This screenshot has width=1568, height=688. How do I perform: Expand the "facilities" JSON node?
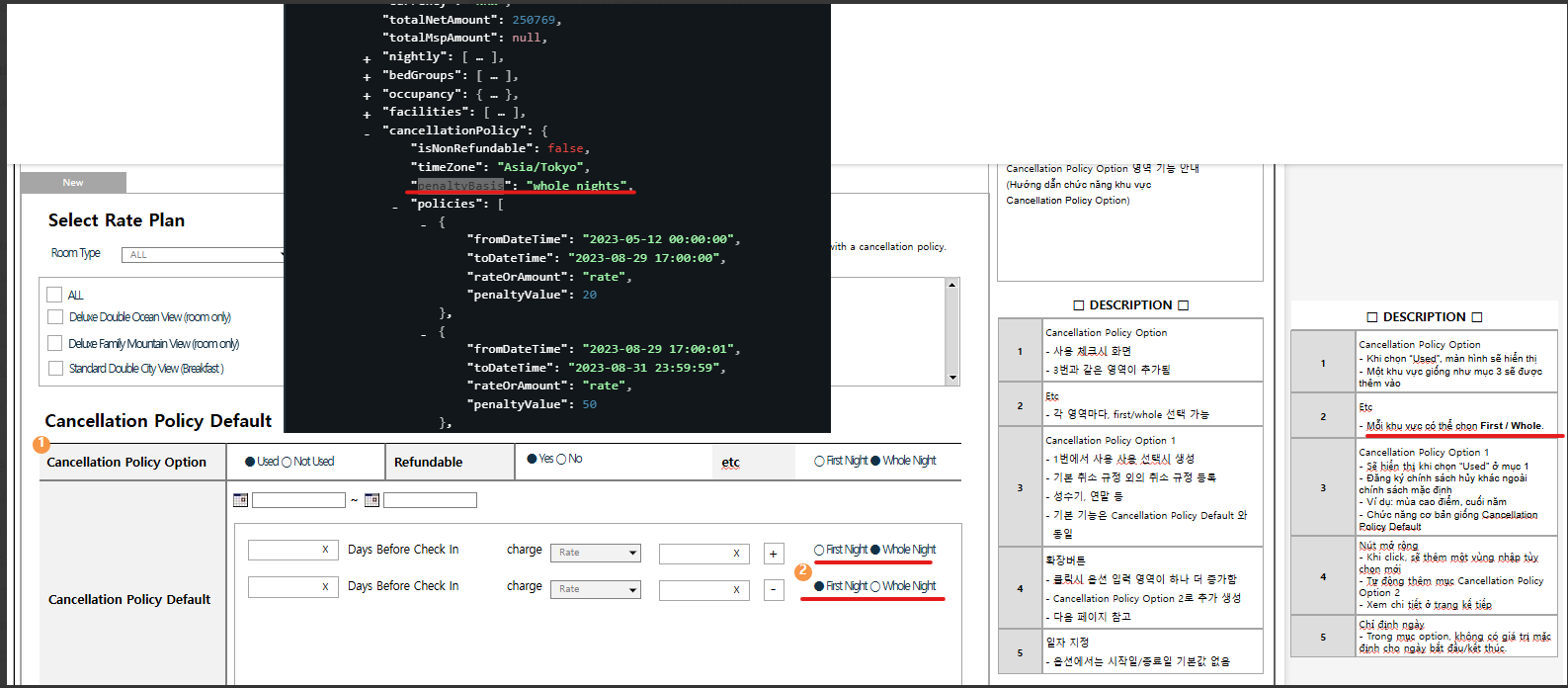click(368, 115)
